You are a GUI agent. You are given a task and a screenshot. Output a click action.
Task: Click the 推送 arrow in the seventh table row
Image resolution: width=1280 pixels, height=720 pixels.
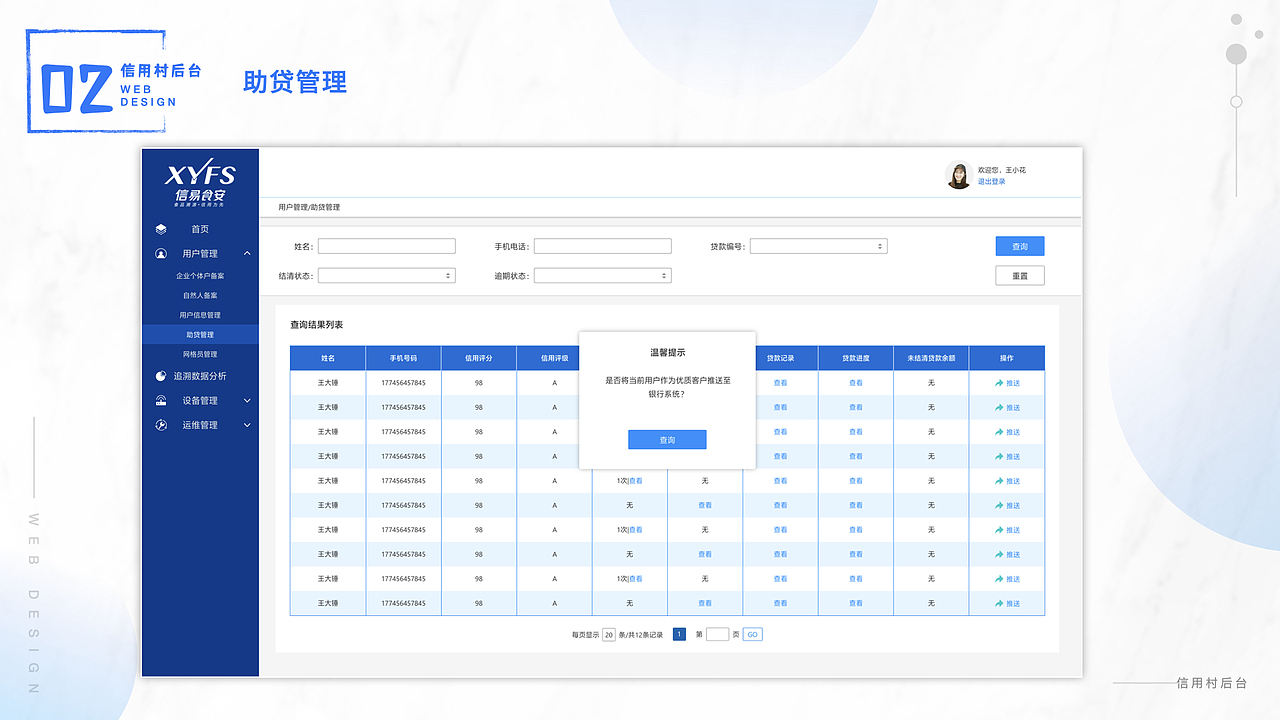coord(999,530)
